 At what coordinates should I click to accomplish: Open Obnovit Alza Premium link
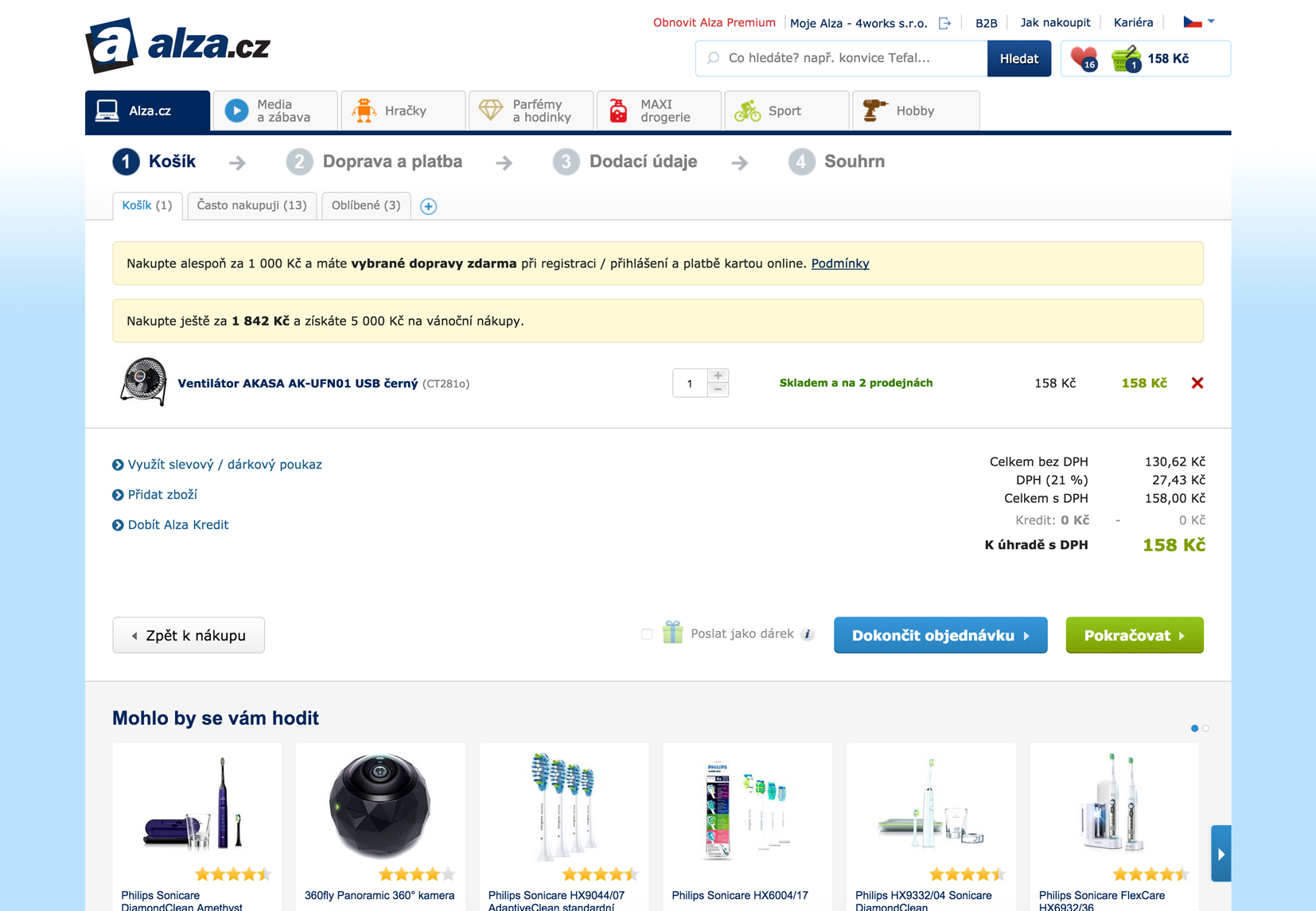[x=714, y=22]
